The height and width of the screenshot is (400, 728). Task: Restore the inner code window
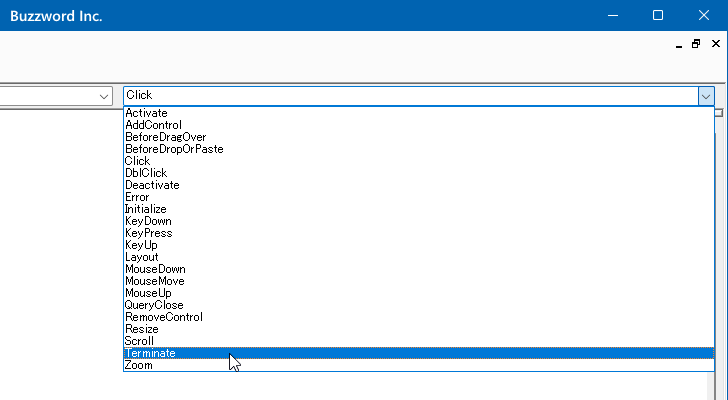696,44
